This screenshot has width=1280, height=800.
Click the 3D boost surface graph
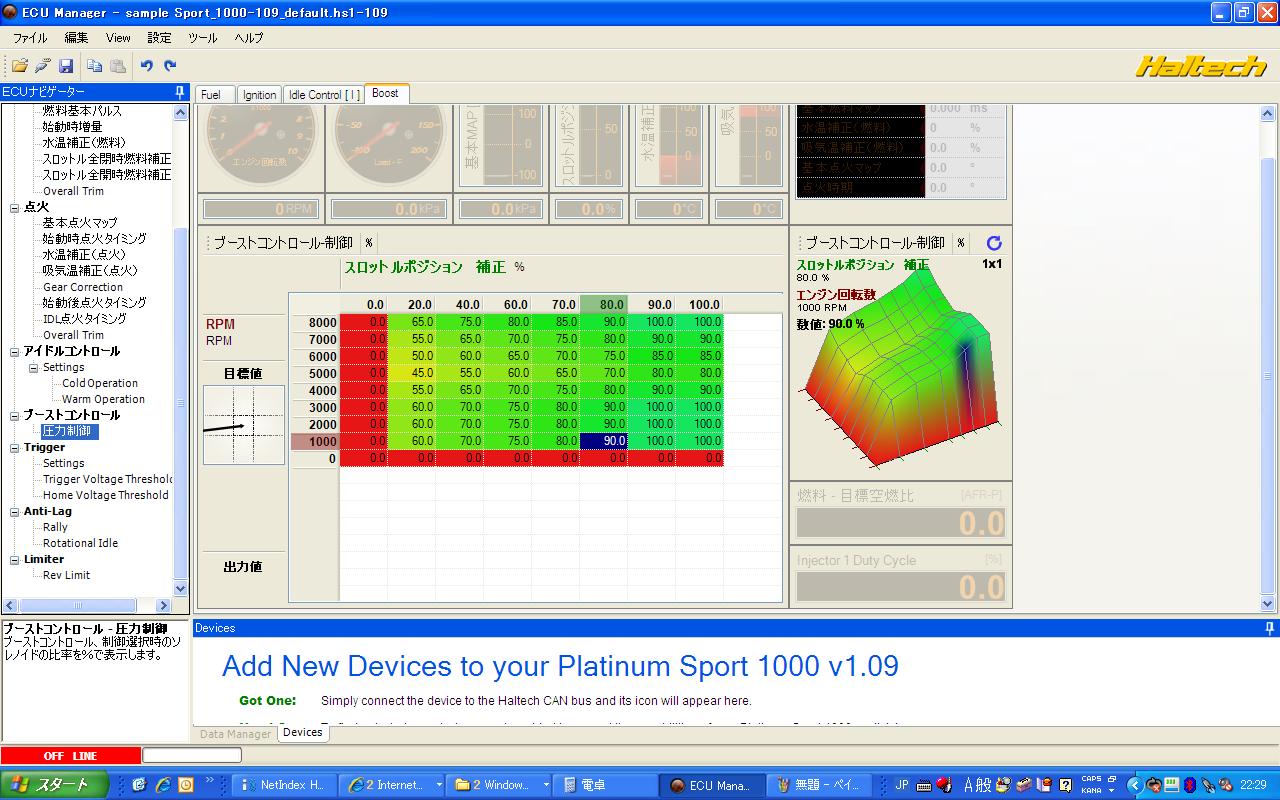pyautogui.click(x=898, y=368)
